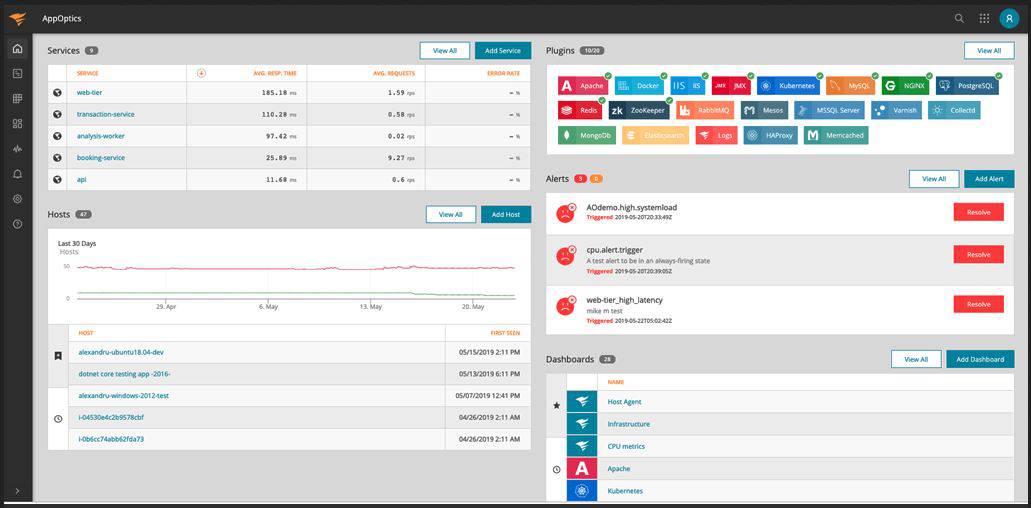
Task: Expand the sidebar with bottom chevron
Action: pyautogui.click(x=17, y=491)
